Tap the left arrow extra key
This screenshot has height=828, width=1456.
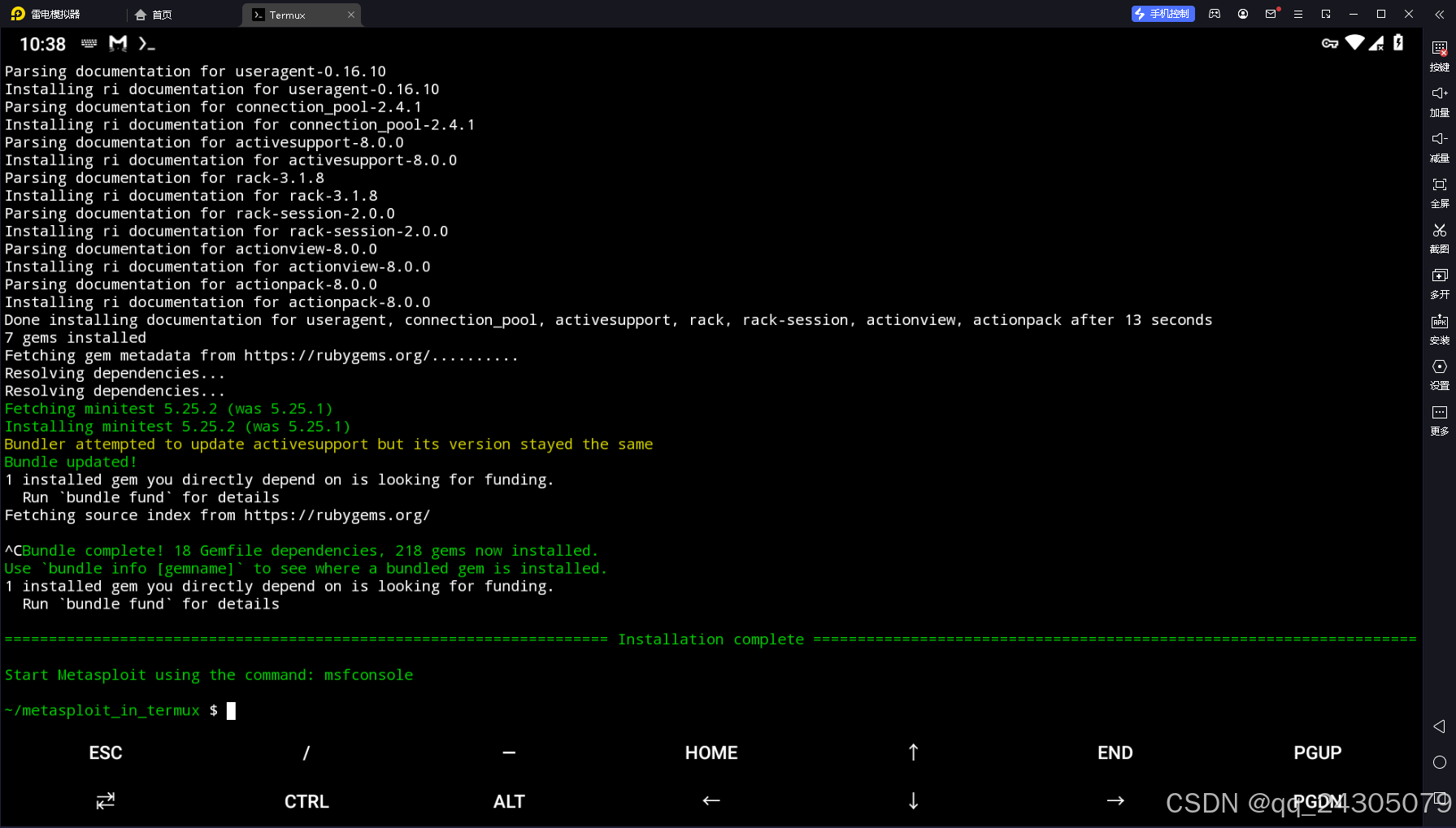[711, 801]
